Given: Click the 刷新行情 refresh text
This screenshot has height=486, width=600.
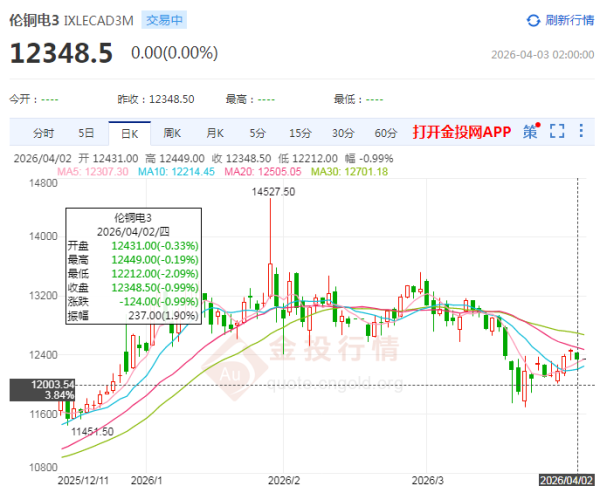Looking at the screenshot, I should pyautogui.click(x=570, y=20).
